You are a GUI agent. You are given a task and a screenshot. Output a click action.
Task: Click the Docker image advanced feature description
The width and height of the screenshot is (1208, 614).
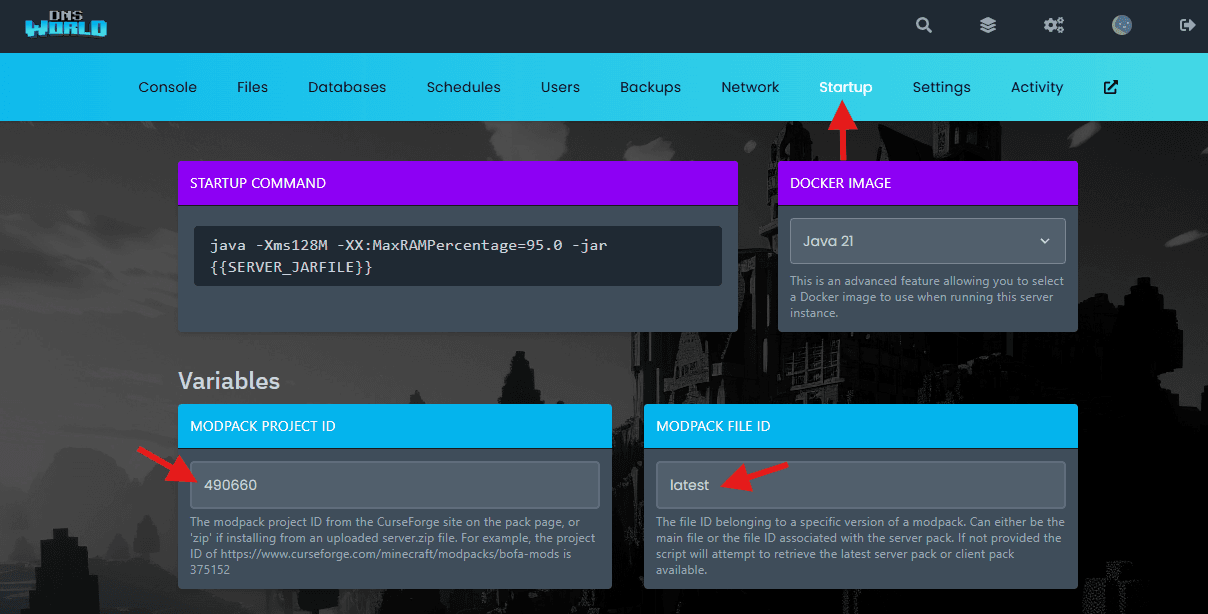point(927,297)
